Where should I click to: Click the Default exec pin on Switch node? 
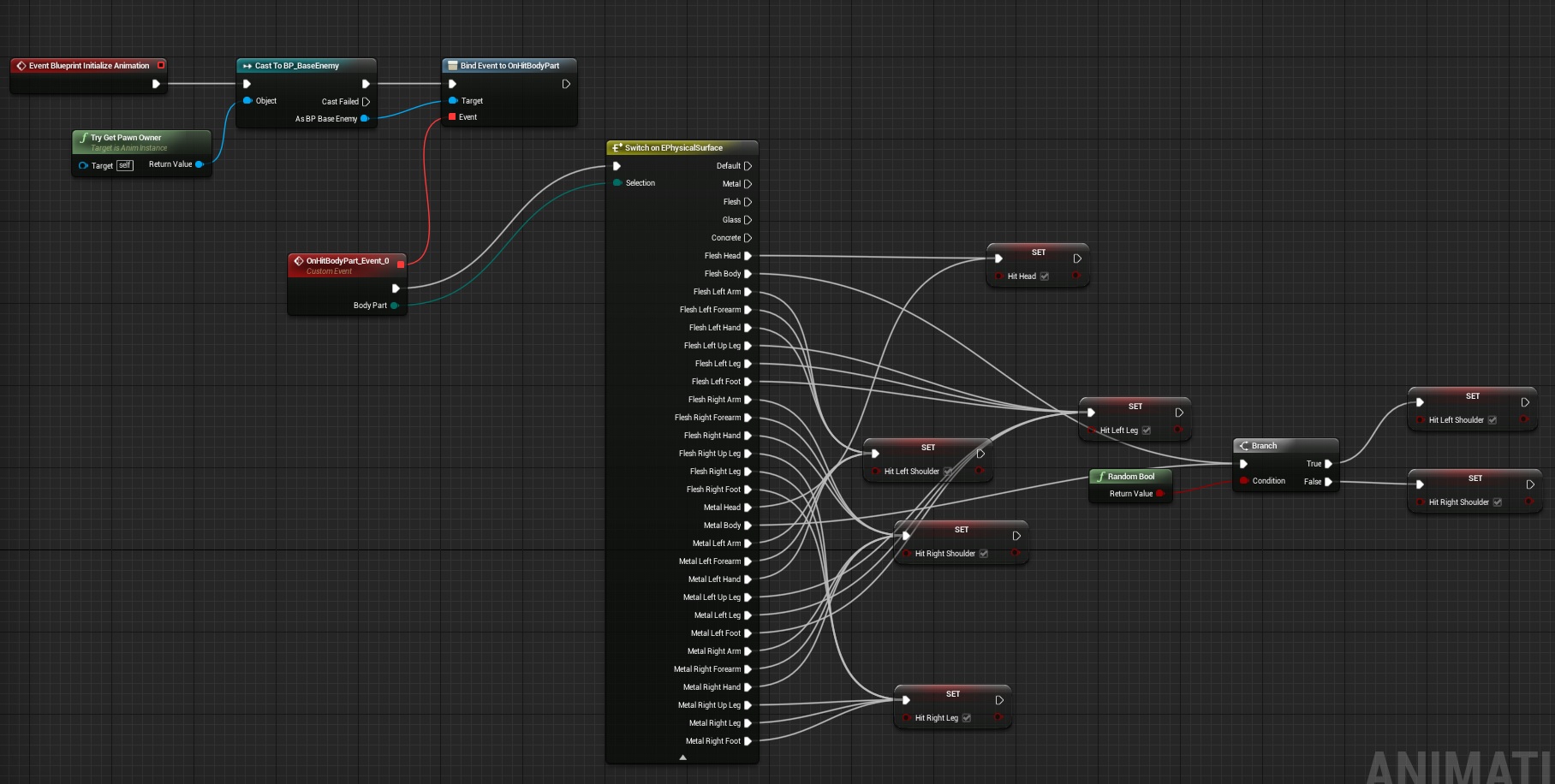[x=748, y=166]
